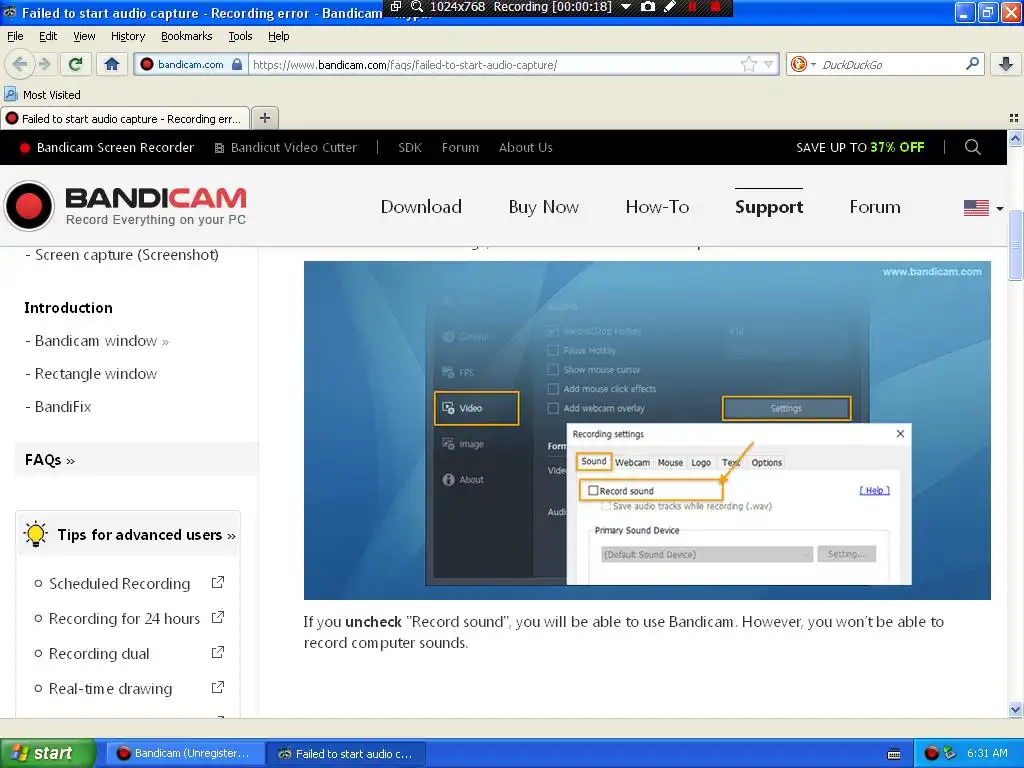The image size is (1024, 768).
Task: Open the Windows Start menu
Action: click(48, 753)
